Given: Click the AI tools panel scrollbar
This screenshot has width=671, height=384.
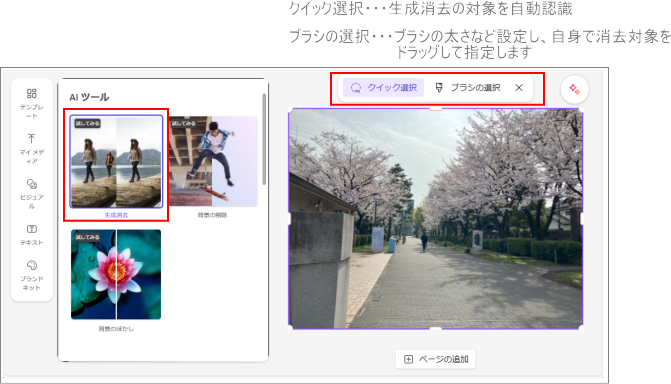Looking at the screenshot, I should [x=264, y=140].
